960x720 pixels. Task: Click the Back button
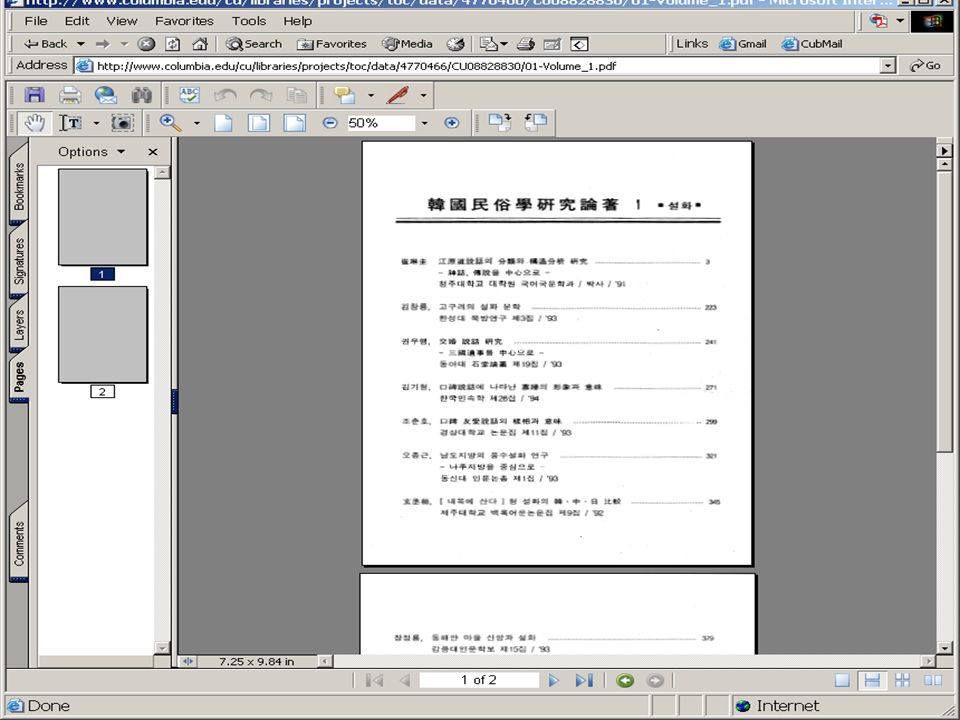45,44
